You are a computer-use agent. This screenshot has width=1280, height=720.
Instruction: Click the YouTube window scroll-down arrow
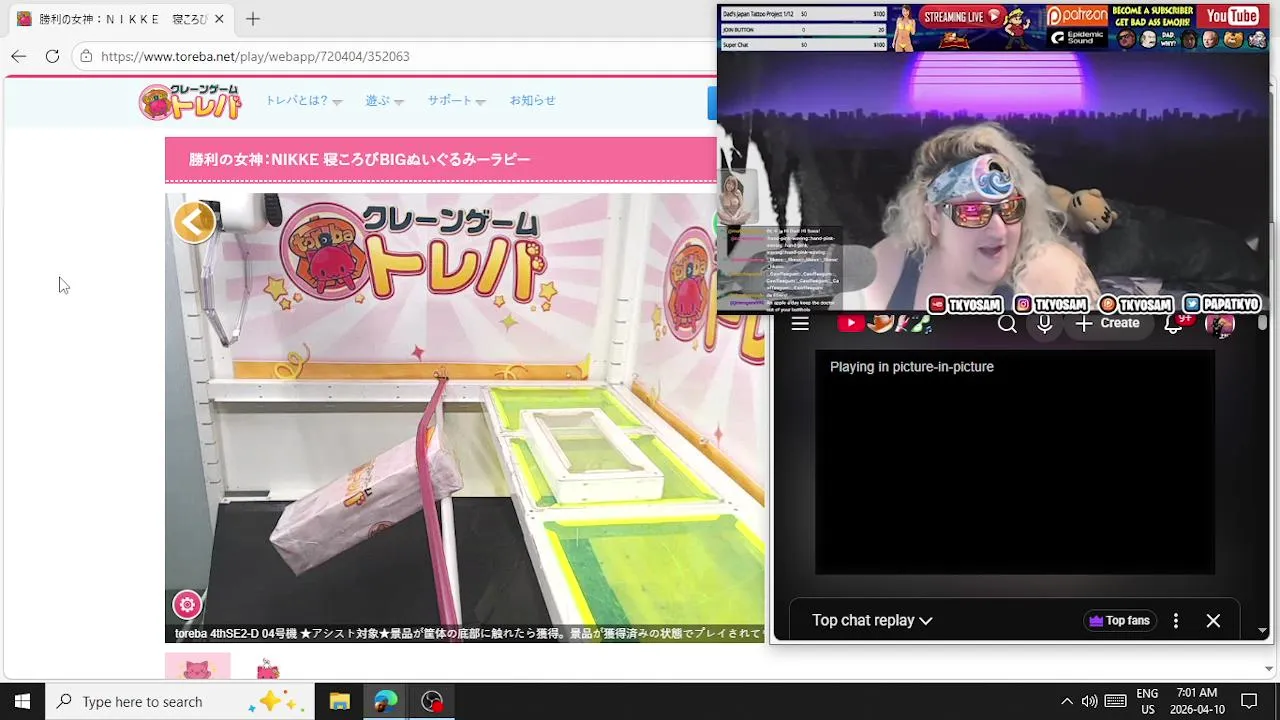tap(1263, 631)
